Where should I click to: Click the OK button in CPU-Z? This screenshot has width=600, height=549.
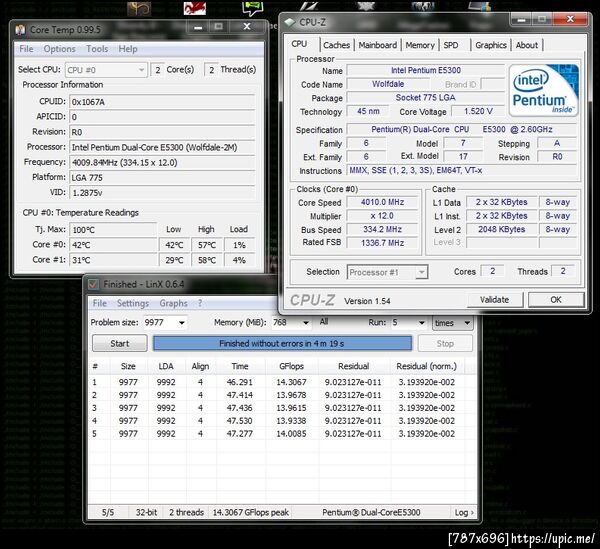point(556,300)
